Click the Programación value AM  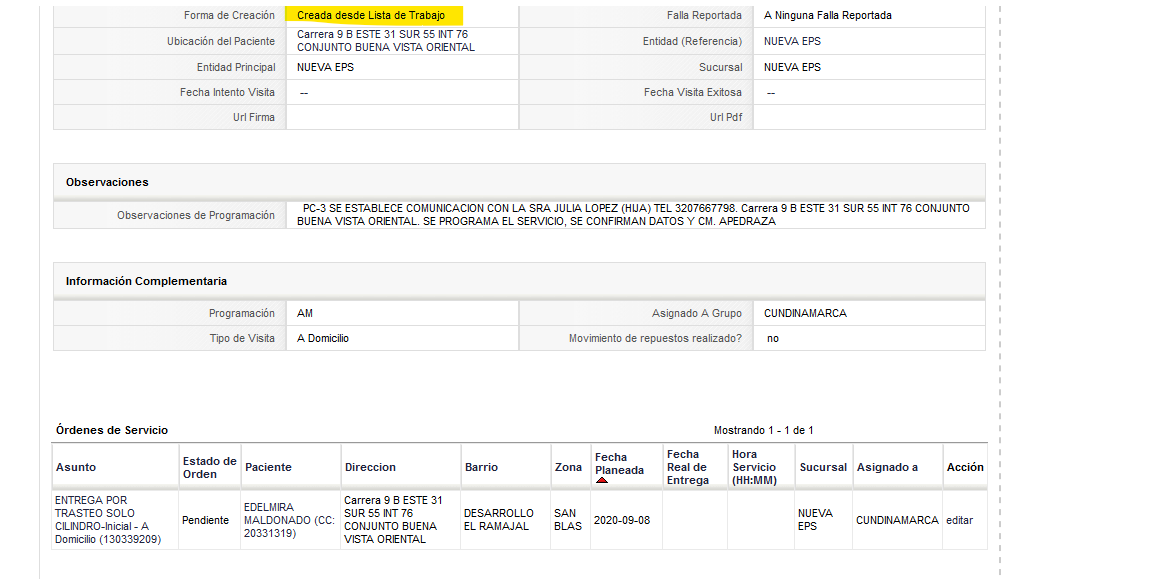[x=305, y=314]
